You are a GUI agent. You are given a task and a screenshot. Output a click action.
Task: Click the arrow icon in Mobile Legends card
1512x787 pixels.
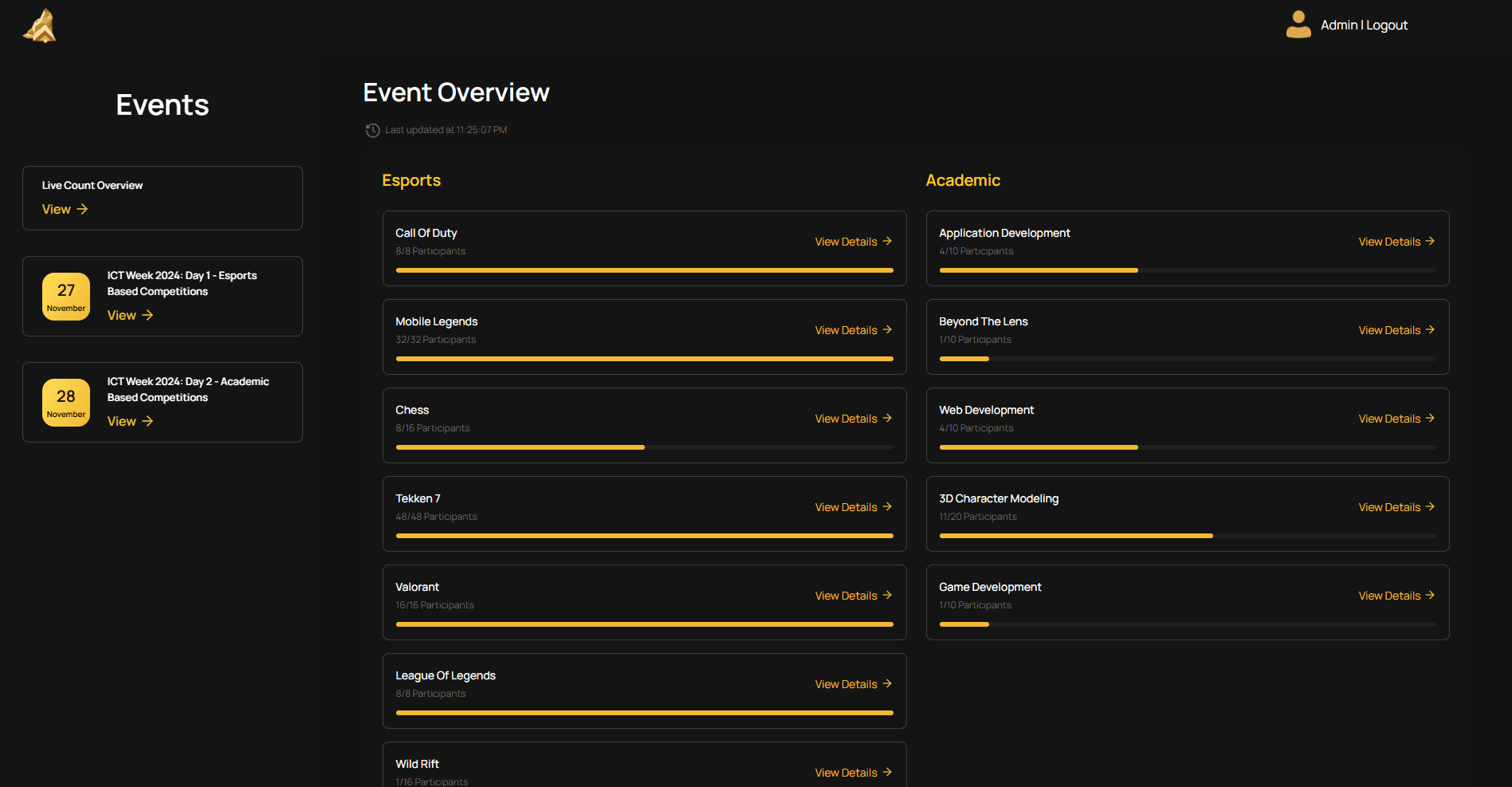point(887,329)
